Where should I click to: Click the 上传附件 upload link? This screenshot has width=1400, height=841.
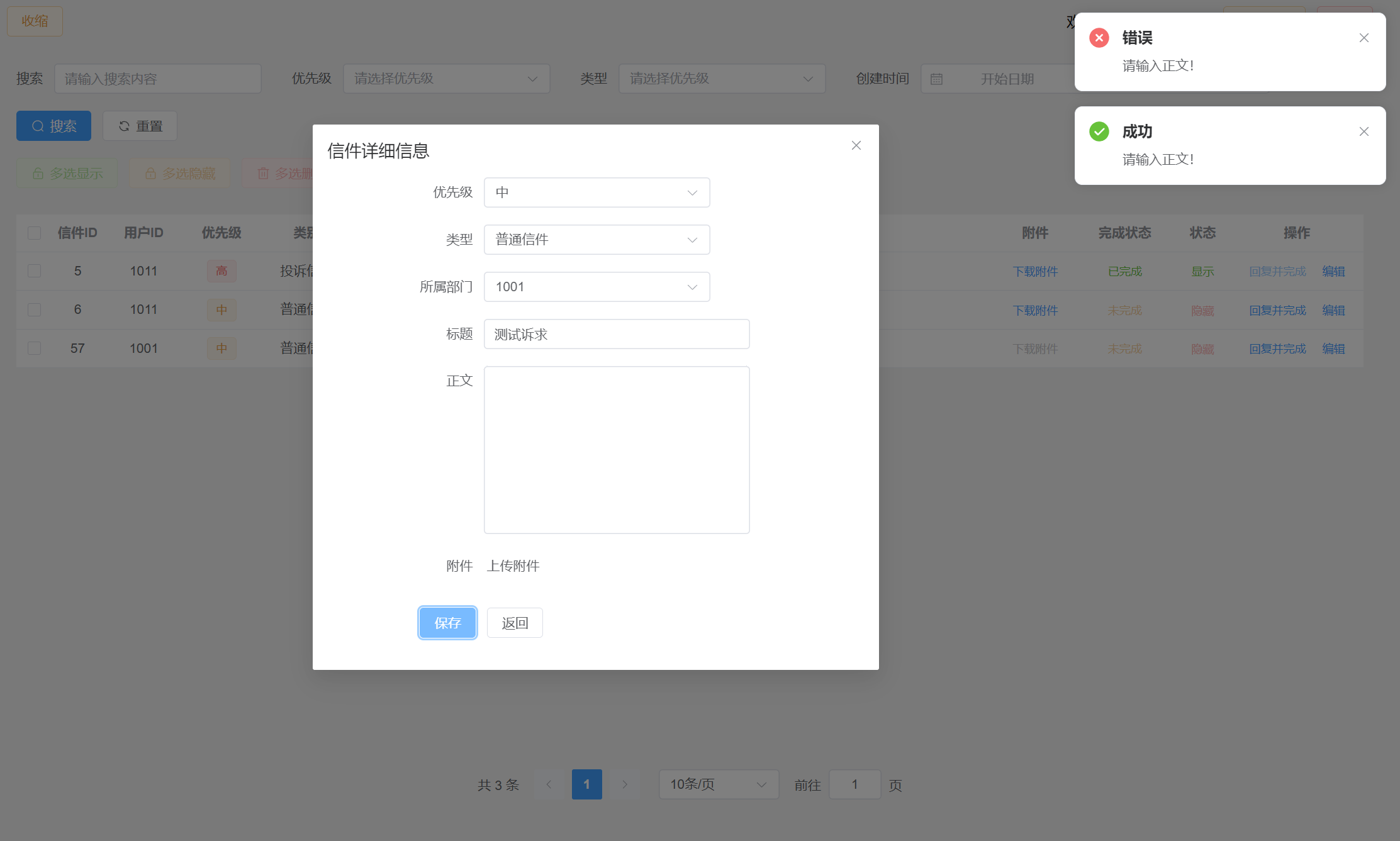tap(513, 566)
